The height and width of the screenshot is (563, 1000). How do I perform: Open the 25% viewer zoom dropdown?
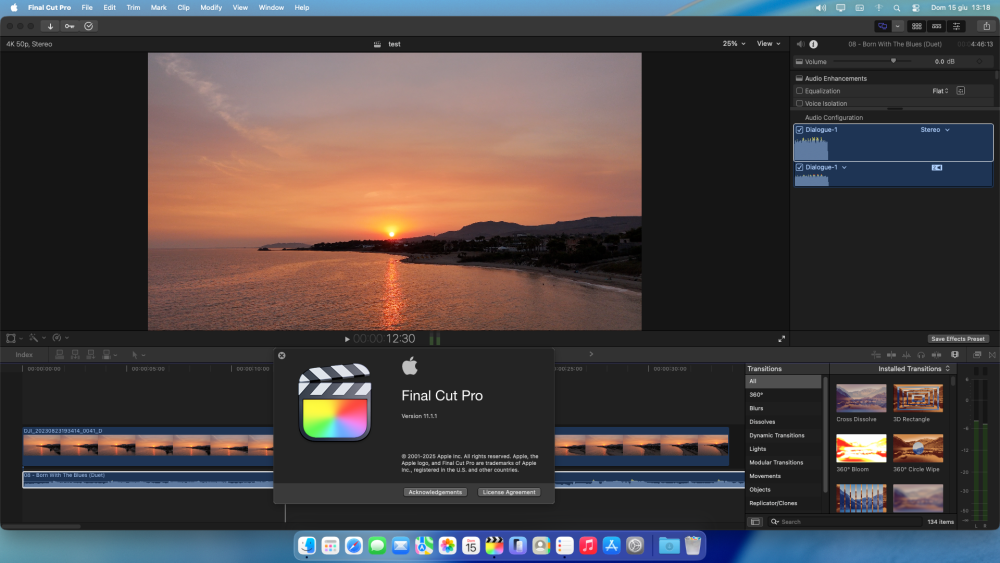click(734, 43)
